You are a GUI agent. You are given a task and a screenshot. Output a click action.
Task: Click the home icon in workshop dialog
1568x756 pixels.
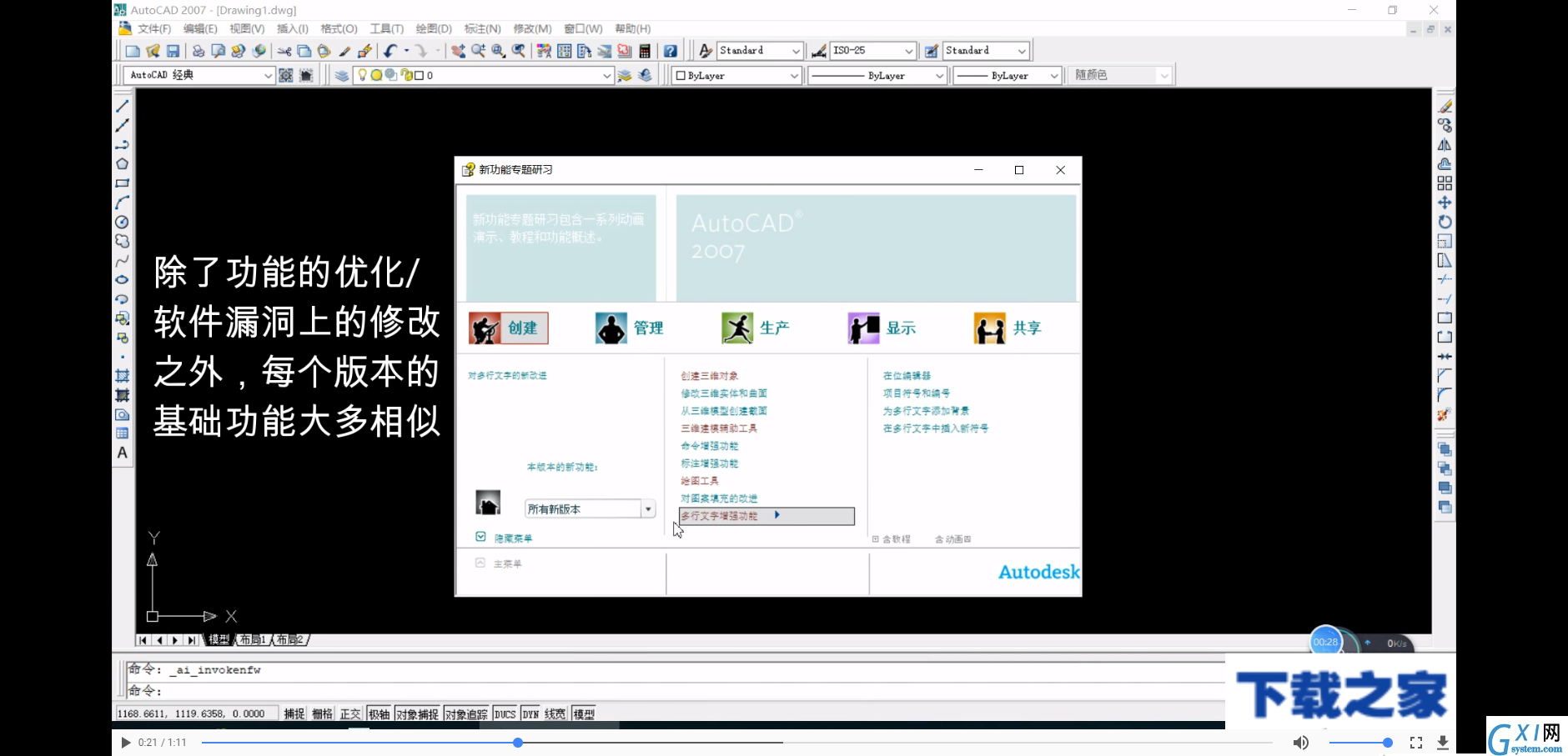[488, 503]
